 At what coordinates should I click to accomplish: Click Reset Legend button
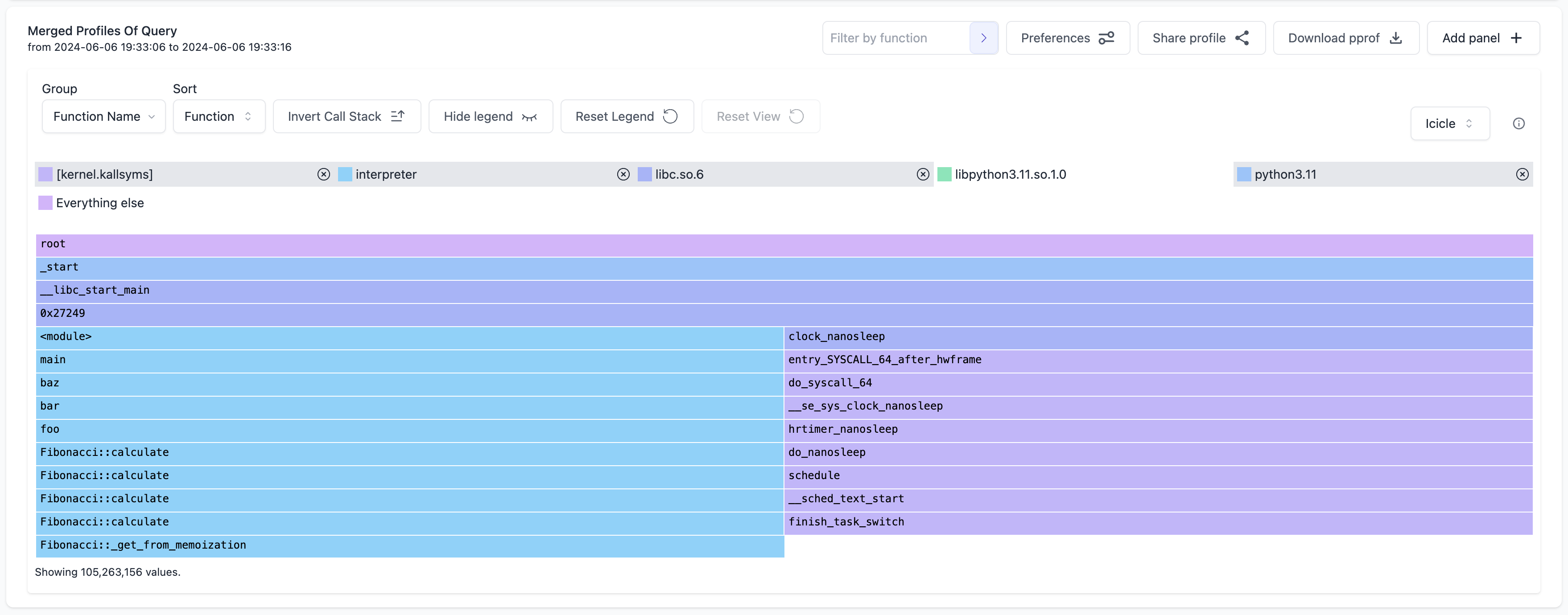(626, 116)
